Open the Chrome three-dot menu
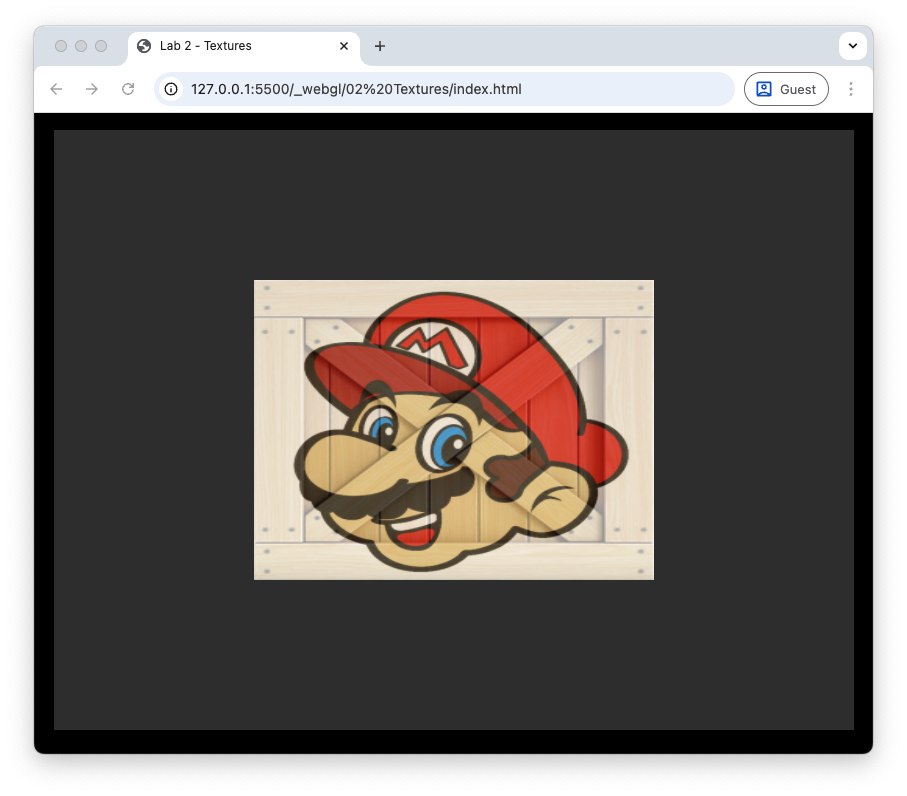Image resolution: width=907 pixels, height=796 pixels. (851, 89)
